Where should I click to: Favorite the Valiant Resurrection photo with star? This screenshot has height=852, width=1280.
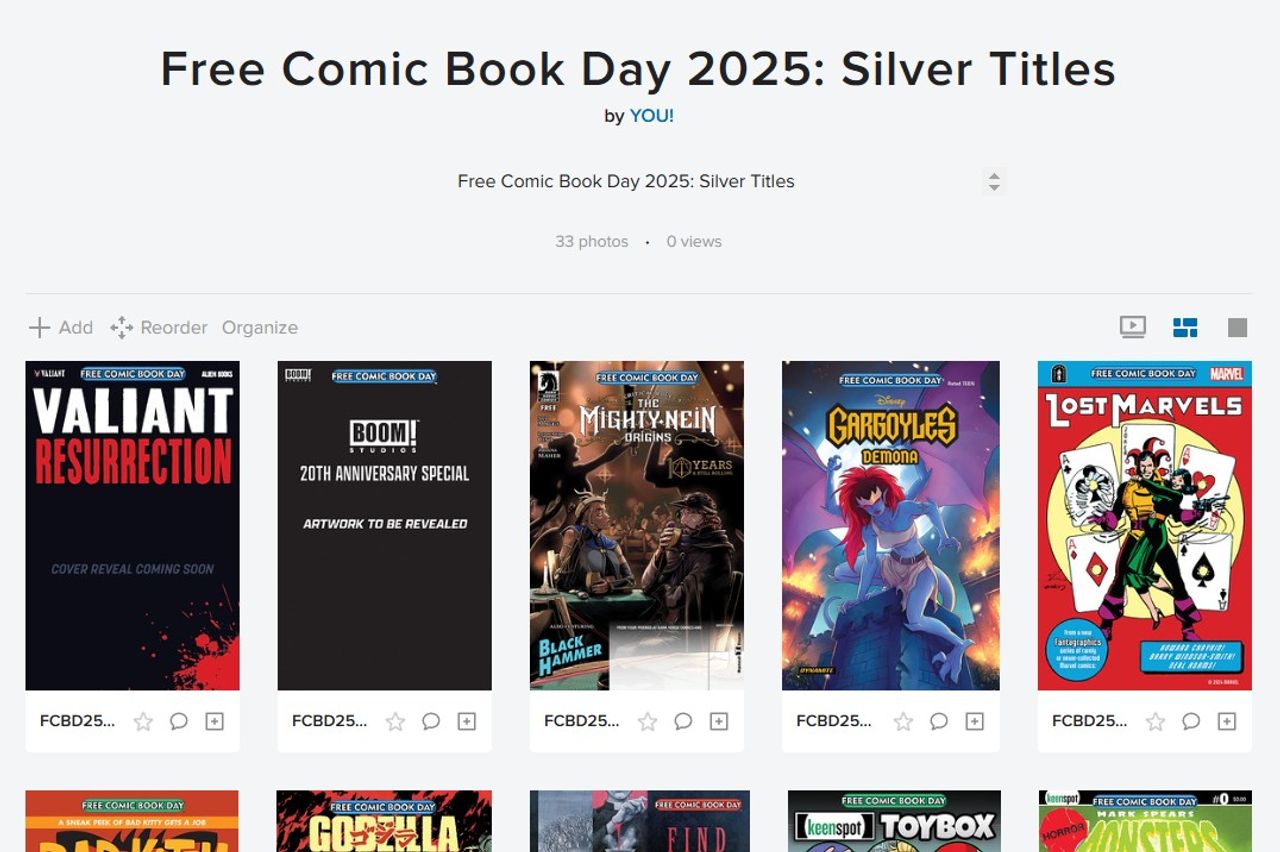[x=143, y=721]
